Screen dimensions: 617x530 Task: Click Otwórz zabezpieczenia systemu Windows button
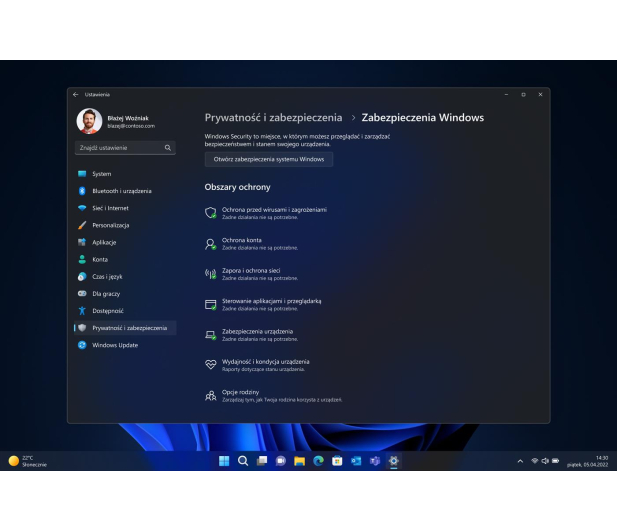coord(269,159)
